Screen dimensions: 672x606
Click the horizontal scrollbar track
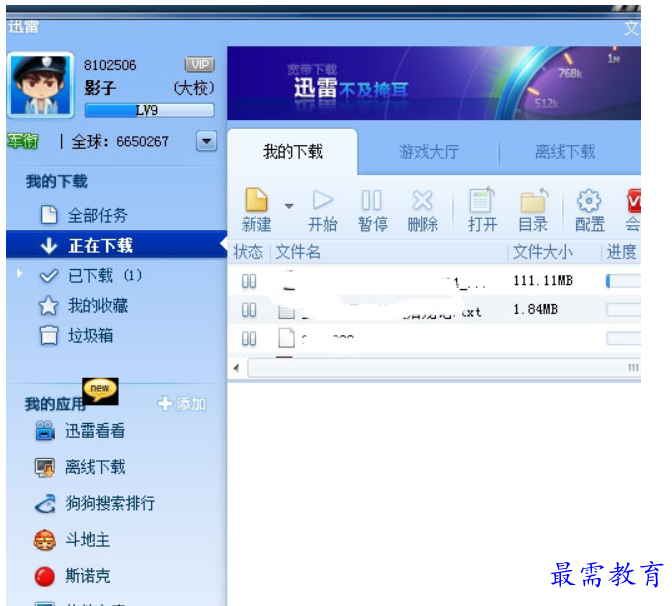click(x=444, y=368)
